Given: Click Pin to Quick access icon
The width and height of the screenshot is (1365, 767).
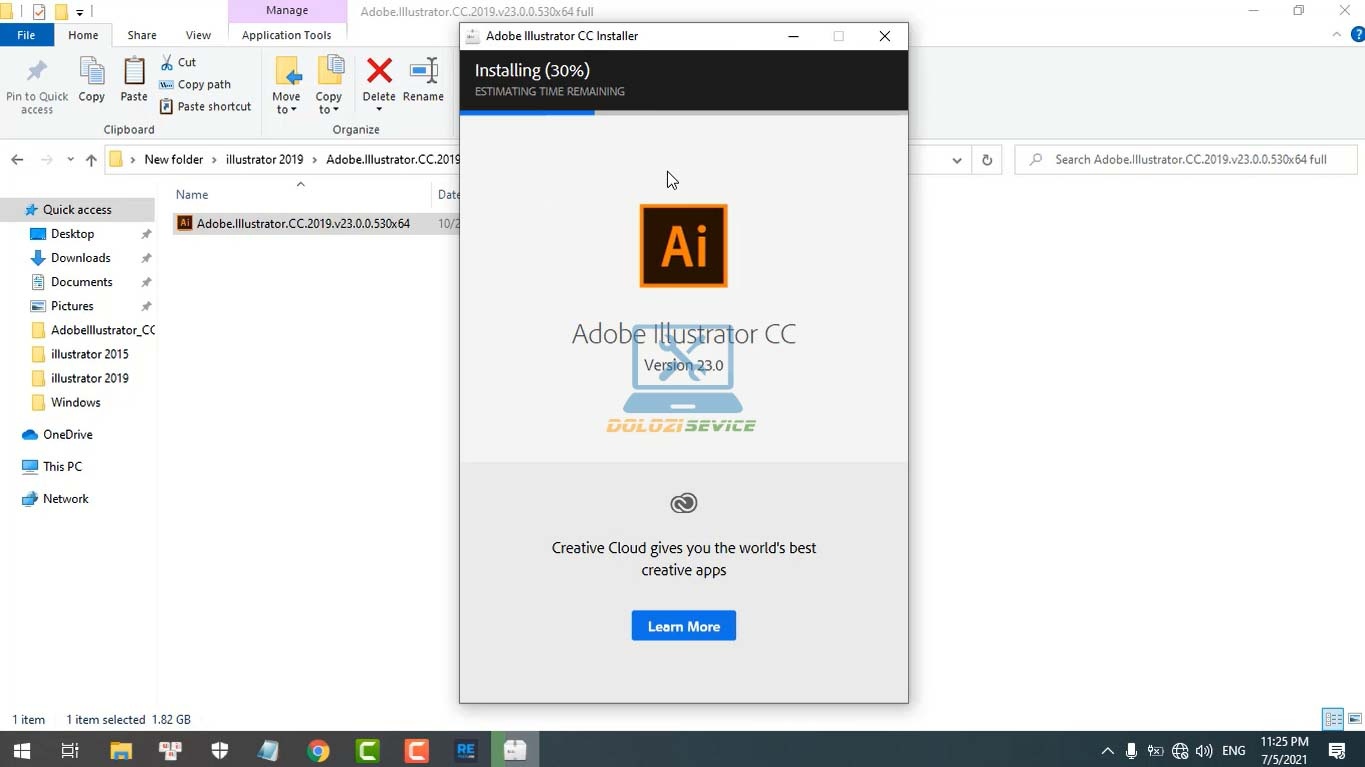Looking at the screenshot, I should coord(37,85).
